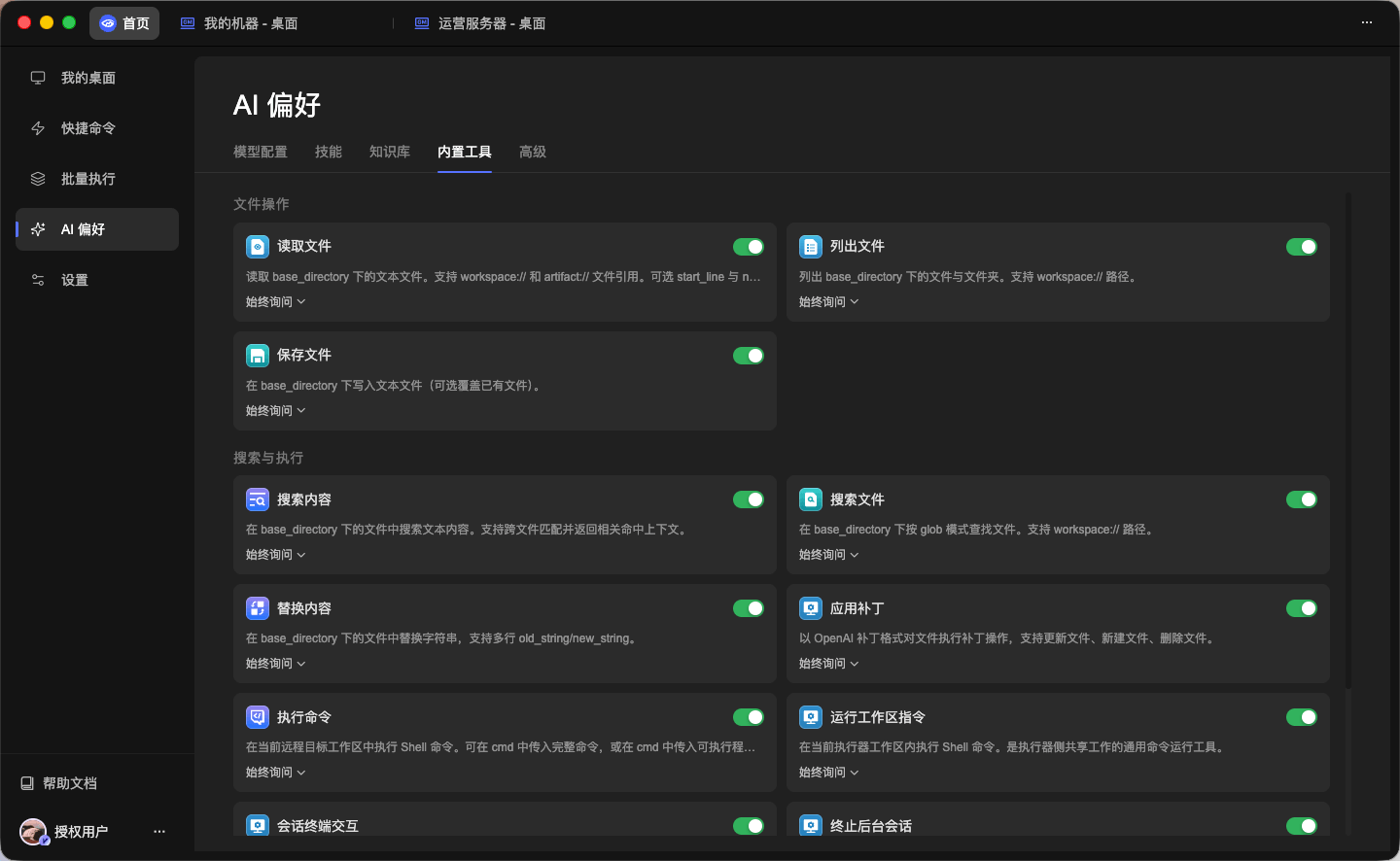Click the 设置 sliders icon in sidebar
The image size is (1400, 861).
(38, 280)
